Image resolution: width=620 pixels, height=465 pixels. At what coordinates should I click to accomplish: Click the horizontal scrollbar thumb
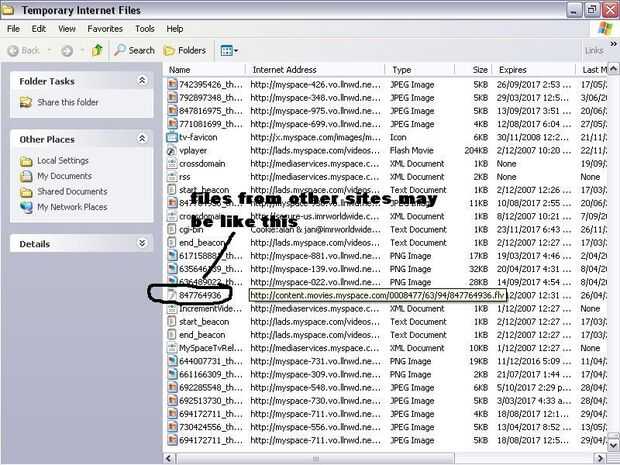pos(315,458)
